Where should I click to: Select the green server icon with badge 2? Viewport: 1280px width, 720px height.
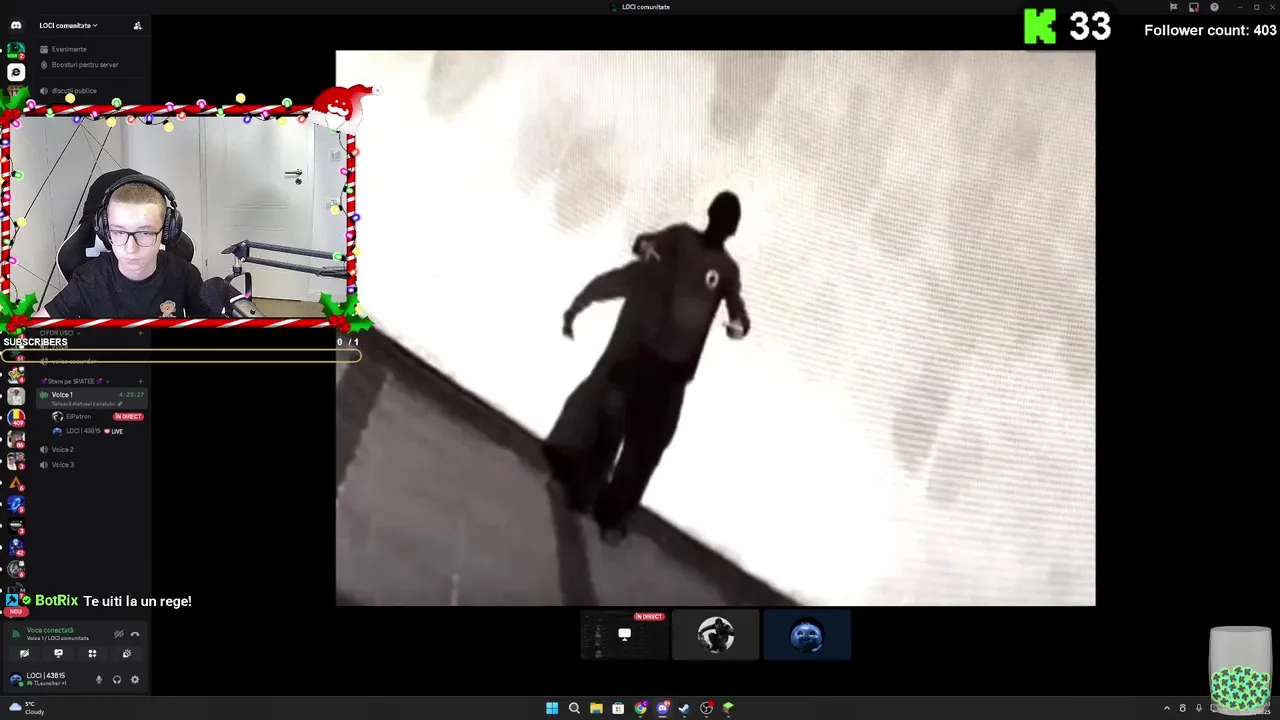coord(15,49)
